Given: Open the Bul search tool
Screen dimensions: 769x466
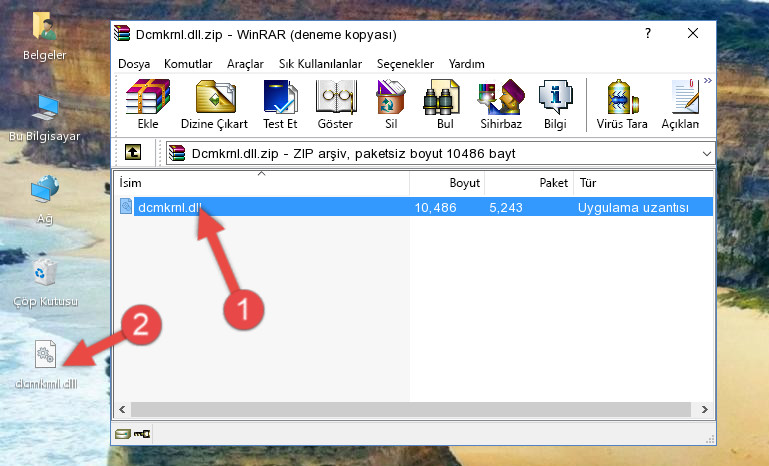Looking at the screenshot, I should (x=444, y=104).
